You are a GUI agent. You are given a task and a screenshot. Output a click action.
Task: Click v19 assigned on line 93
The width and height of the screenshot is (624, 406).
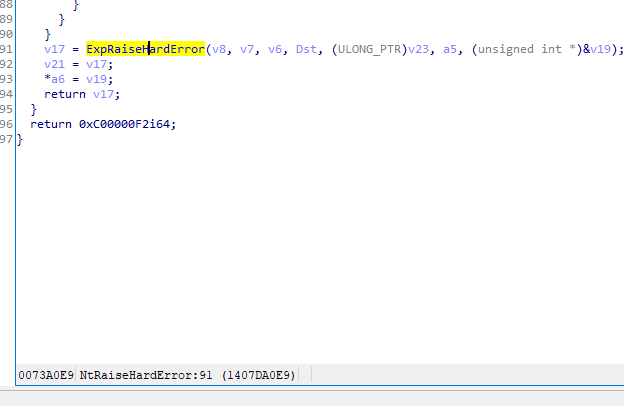click(96, 79)
